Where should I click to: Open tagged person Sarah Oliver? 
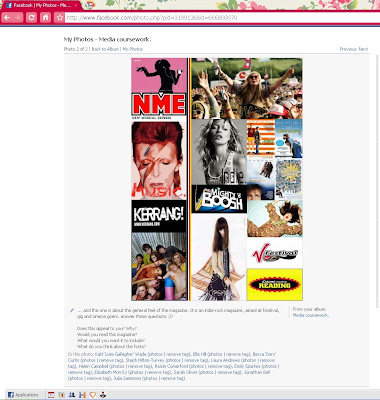(186, 372)
